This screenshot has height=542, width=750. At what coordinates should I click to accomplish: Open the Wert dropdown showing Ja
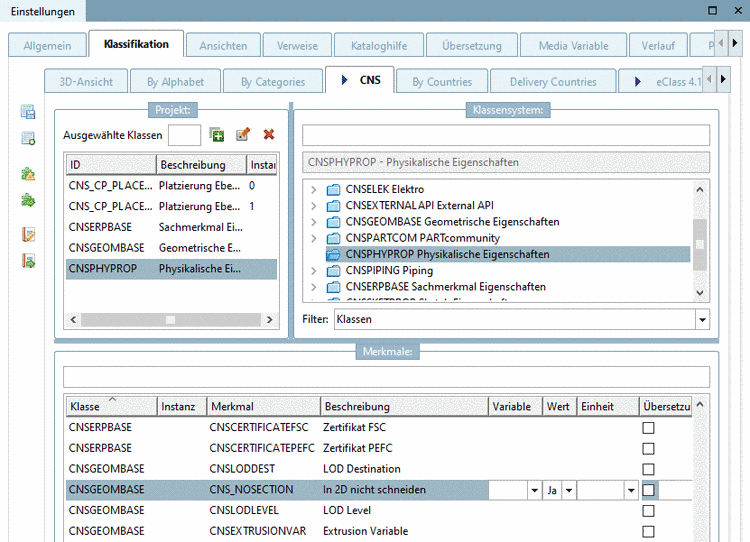tap(569, 490)
